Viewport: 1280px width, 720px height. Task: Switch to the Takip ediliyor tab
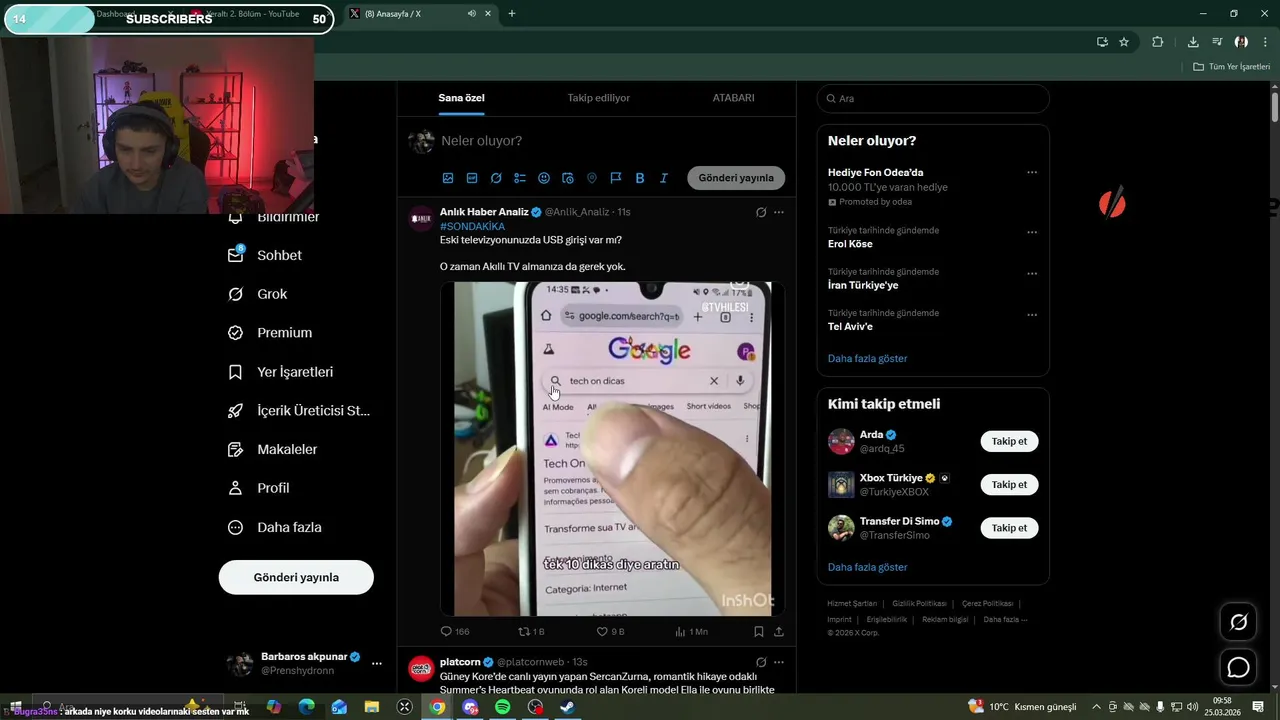[599, 98]
